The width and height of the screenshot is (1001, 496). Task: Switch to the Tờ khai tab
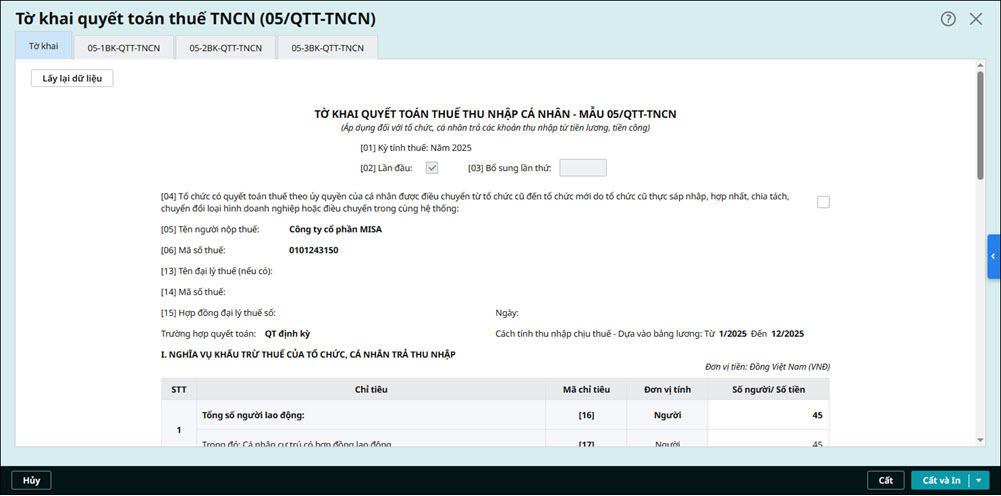click(43, 47)
